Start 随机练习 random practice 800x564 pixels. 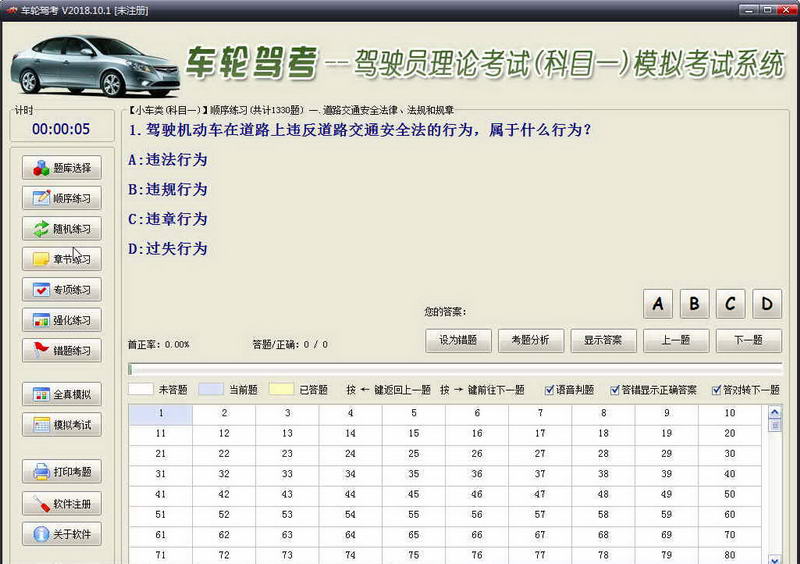pos(62,229)
